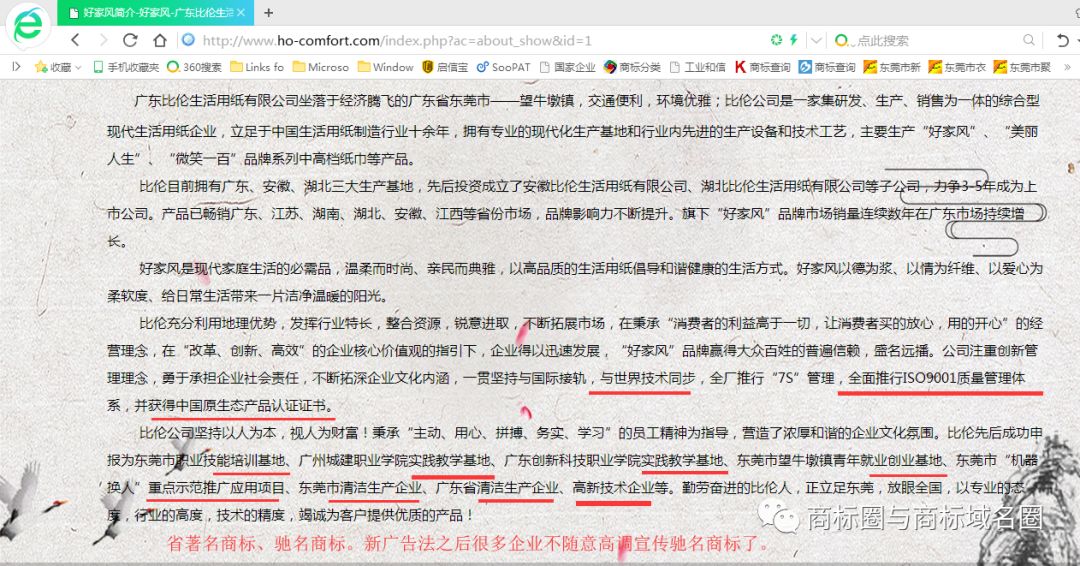
Task: Click the green circular icon in address bar
Action: pyautogui.click(x=776, y=40)
